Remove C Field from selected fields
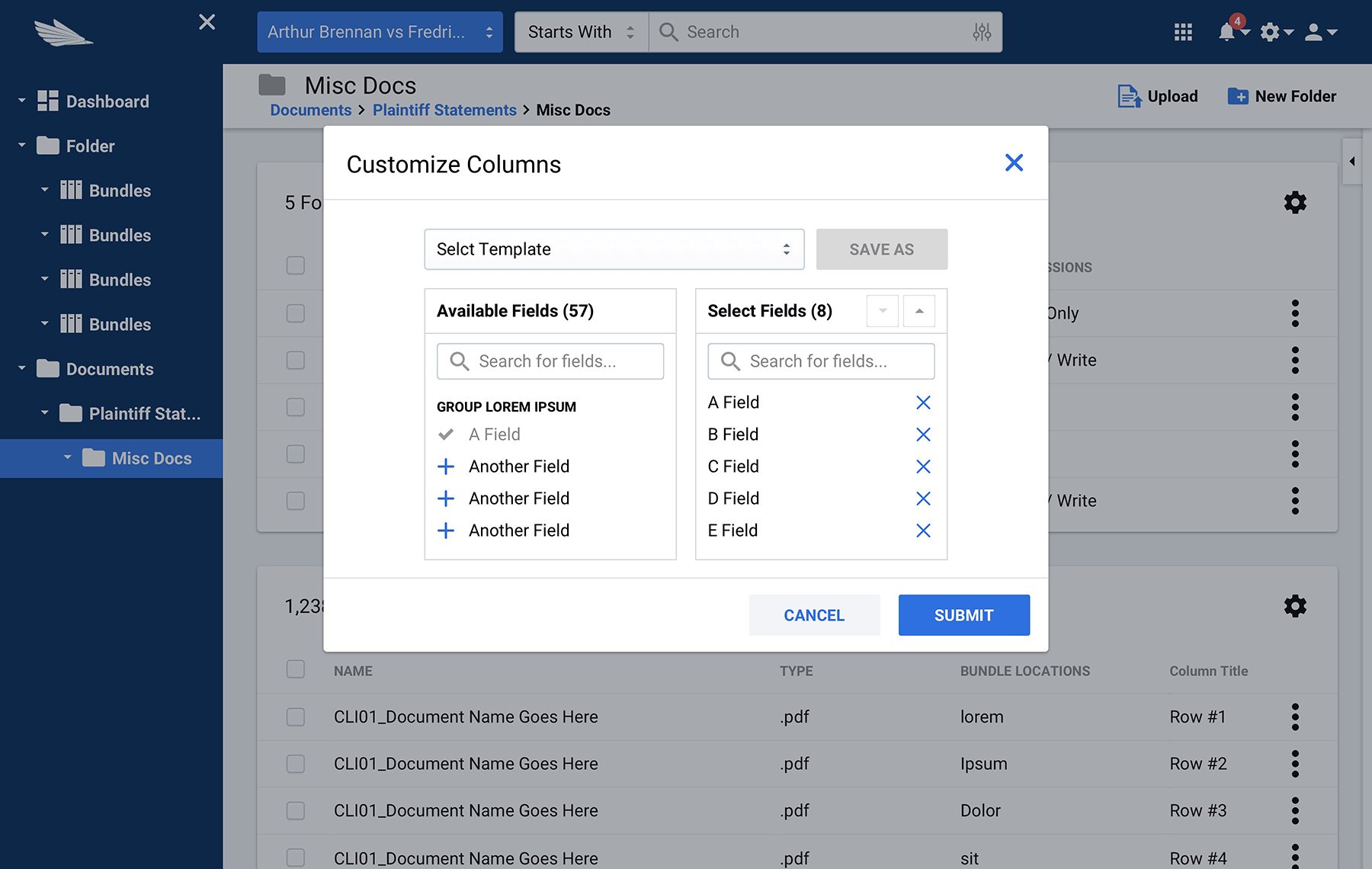Viewport: 1372px width, 869px height. pos(923,467)
